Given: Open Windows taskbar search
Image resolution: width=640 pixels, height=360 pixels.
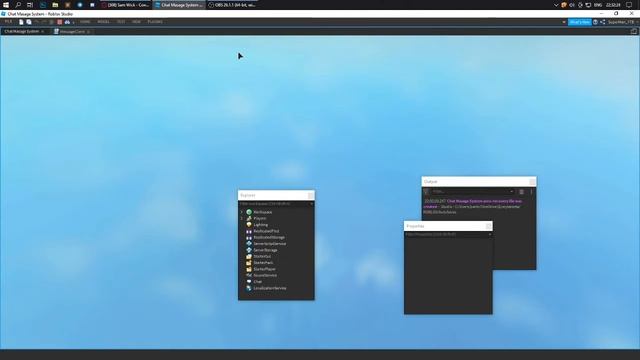Looking at the screenshot, I should (18, 5).
